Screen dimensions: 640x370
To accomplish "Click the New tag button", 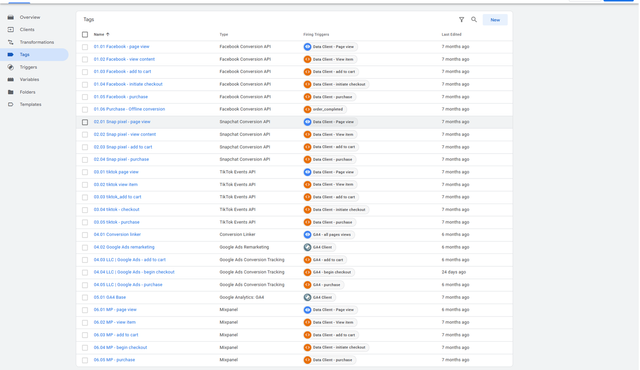I will 495,20.
